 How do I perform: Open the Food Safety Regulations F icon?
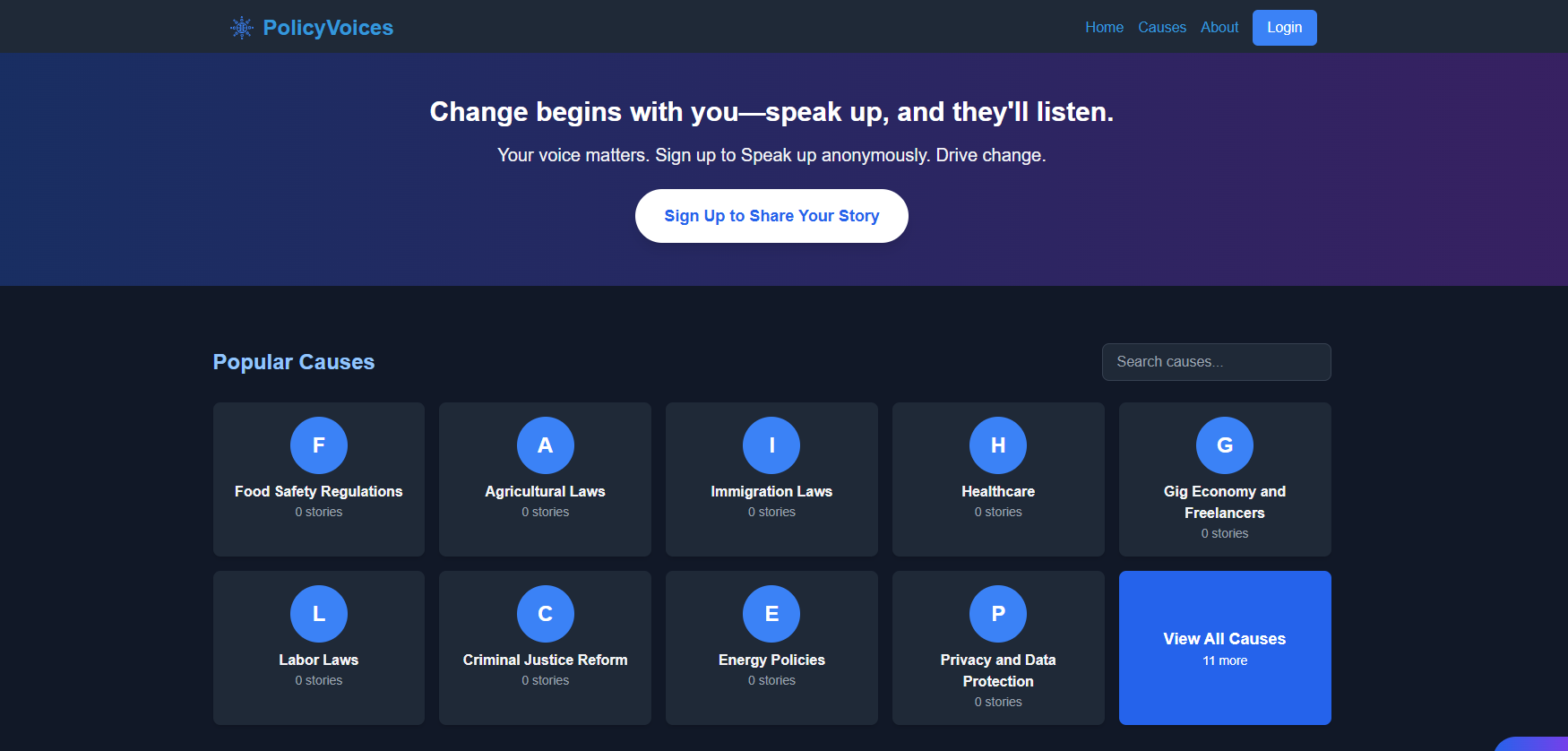(318, 445)
